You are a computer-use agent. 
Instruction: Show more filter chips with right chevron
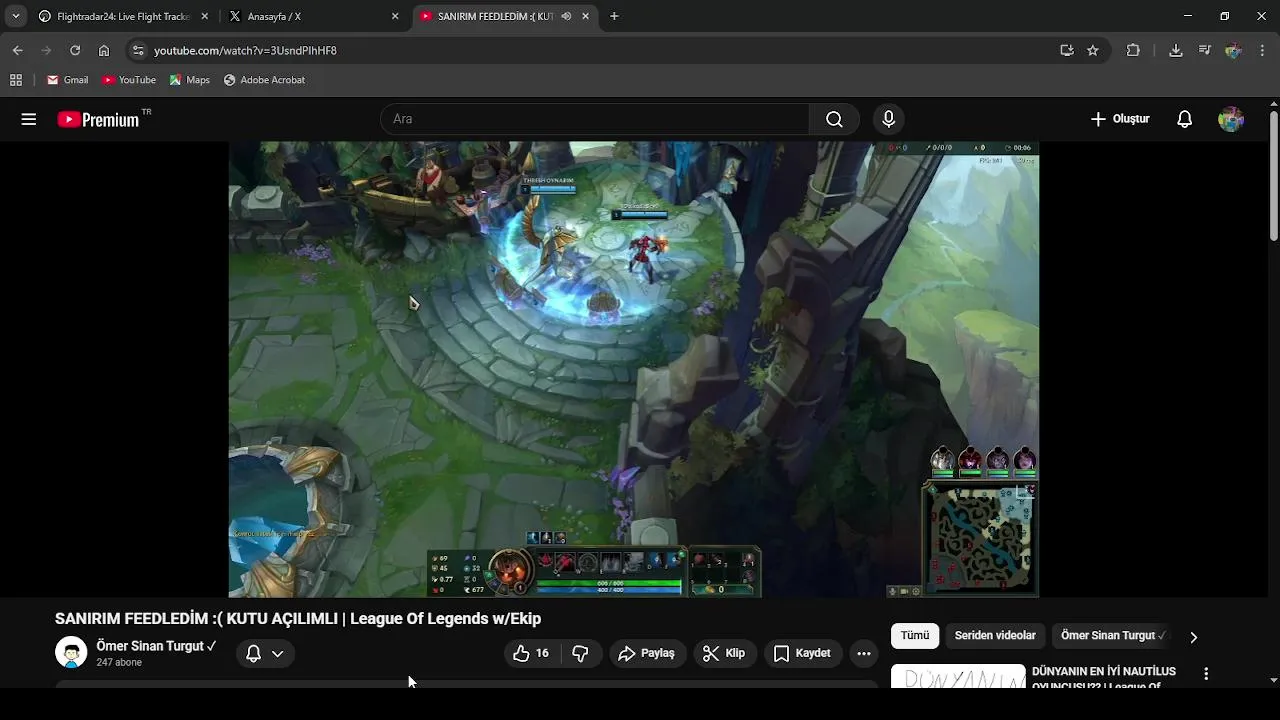[1193, 636]
